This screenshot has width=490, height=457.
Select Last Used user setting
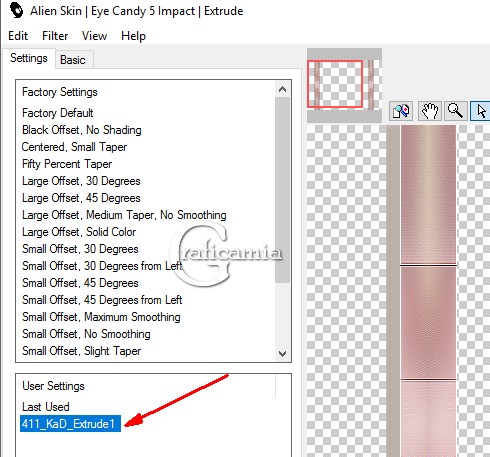(46, 407)
